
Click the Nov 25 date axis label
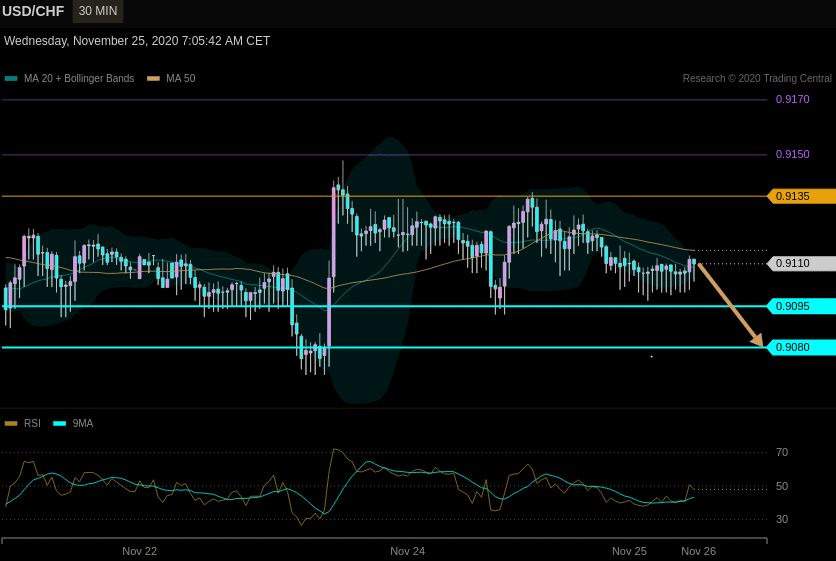(x=629, y=551)
